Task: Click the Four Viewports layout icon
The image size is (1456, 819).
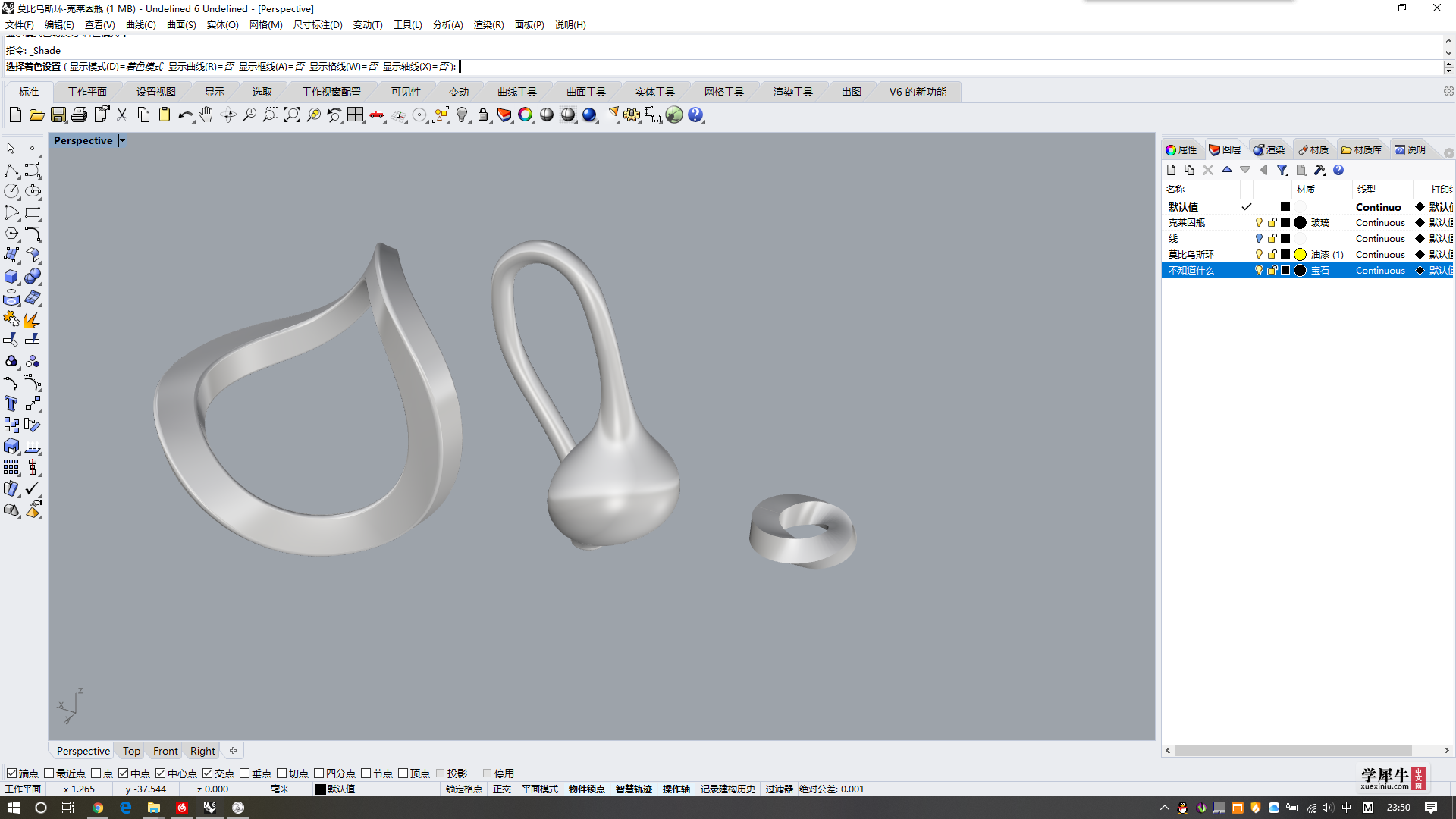Action: pos(356,115)
